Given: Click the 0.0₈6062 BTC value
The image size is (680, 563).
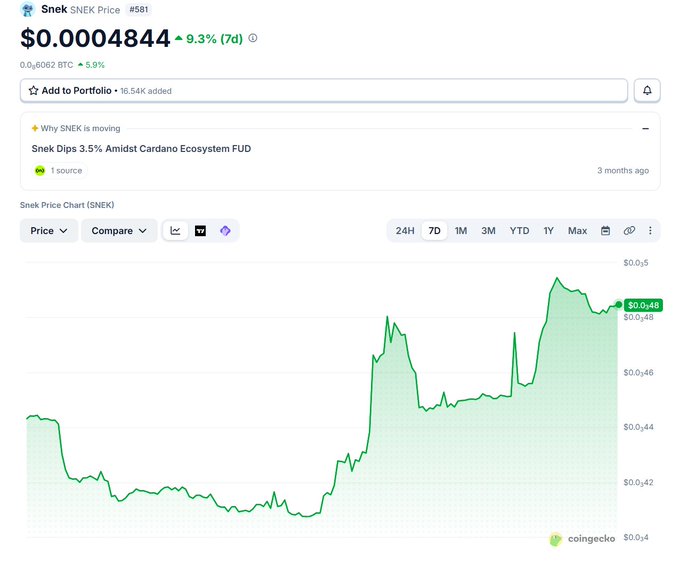Looking at the screenshot, I should pyautogui.click(x=46, y=65).
